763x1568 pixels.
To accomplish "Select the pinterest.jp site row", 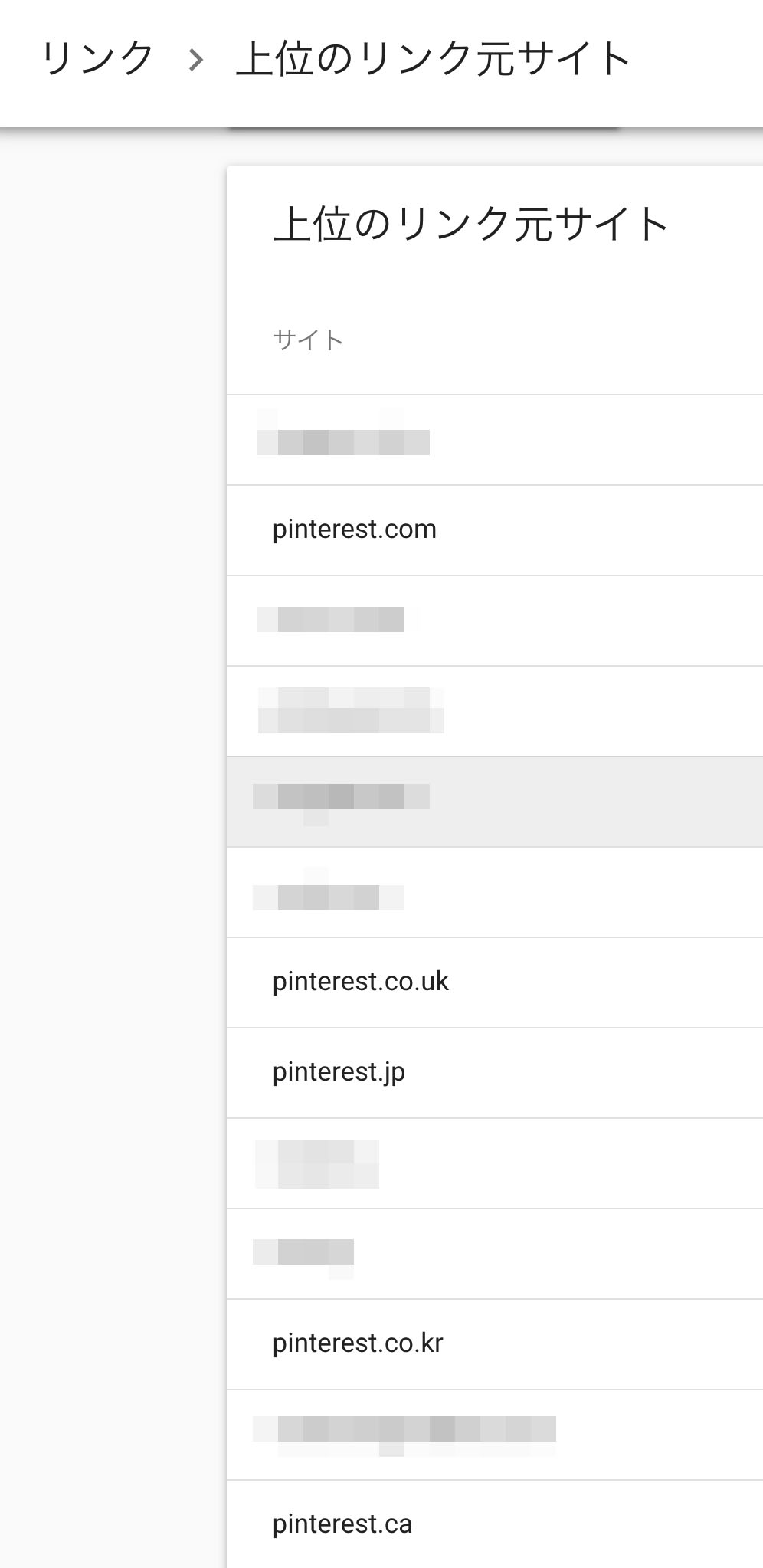I will click(339, 1072).
